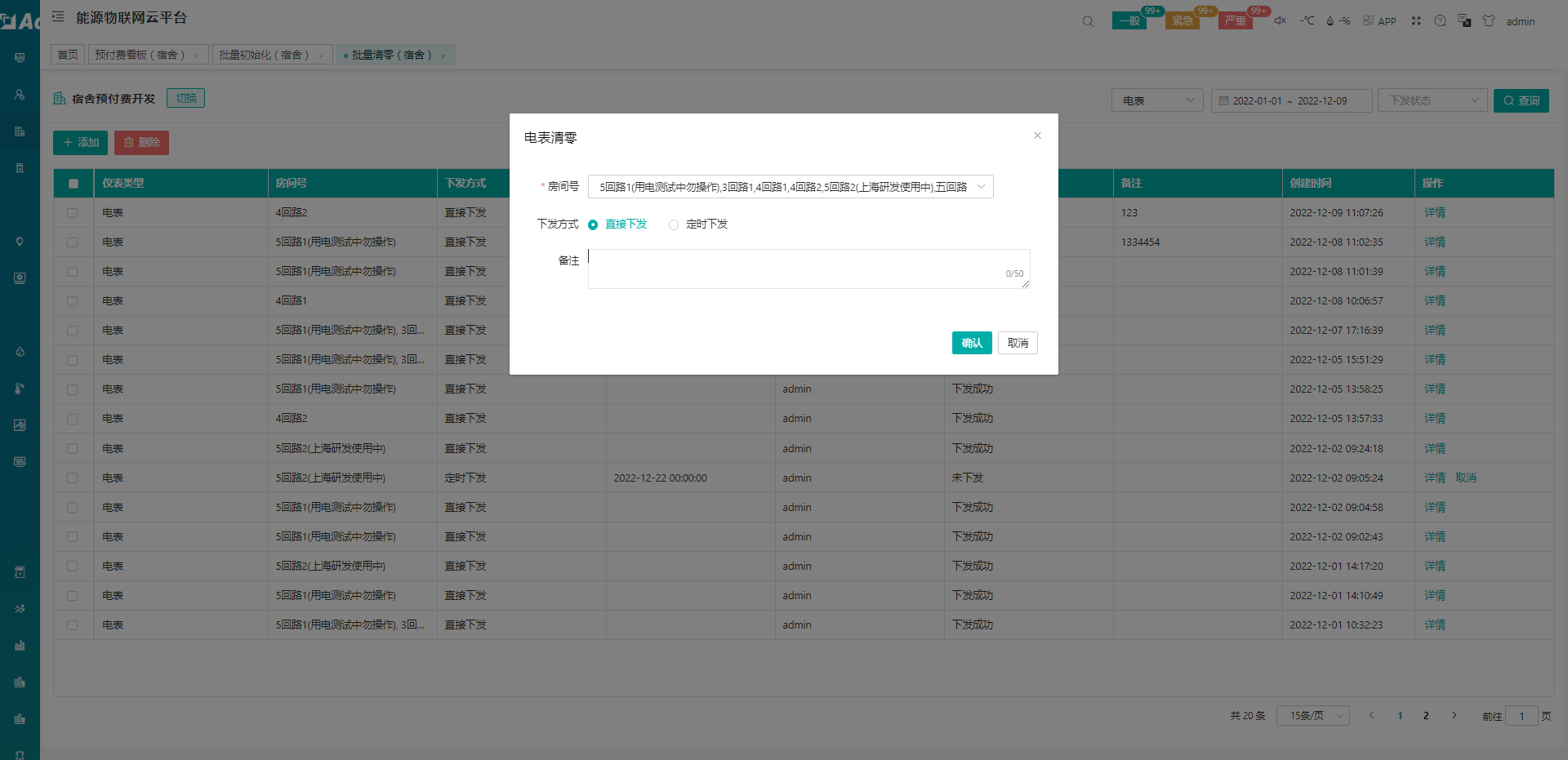1568x760 pixels.
Task: Click the 切换 switch button
Action: click(x=185, y=98)
